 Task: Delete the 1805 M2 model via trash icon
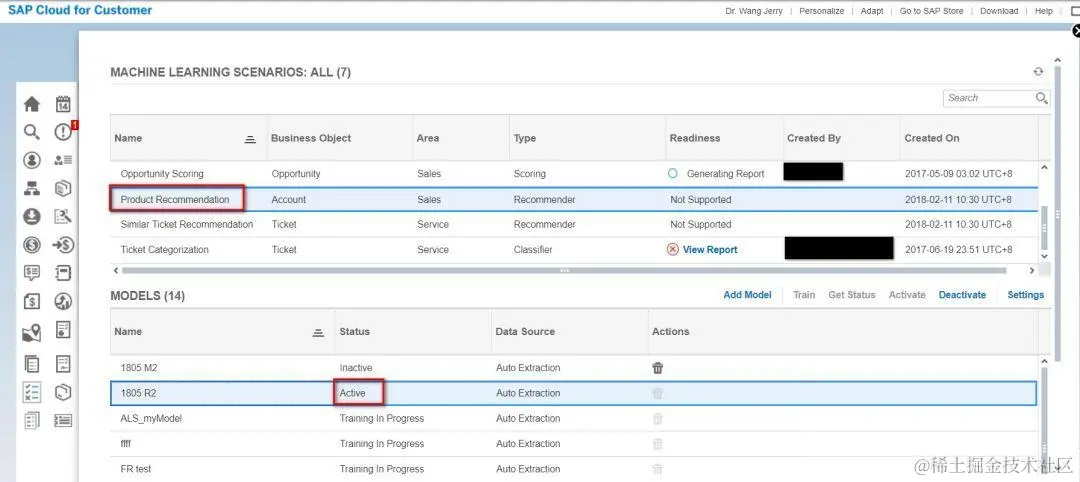pos(658,368)
